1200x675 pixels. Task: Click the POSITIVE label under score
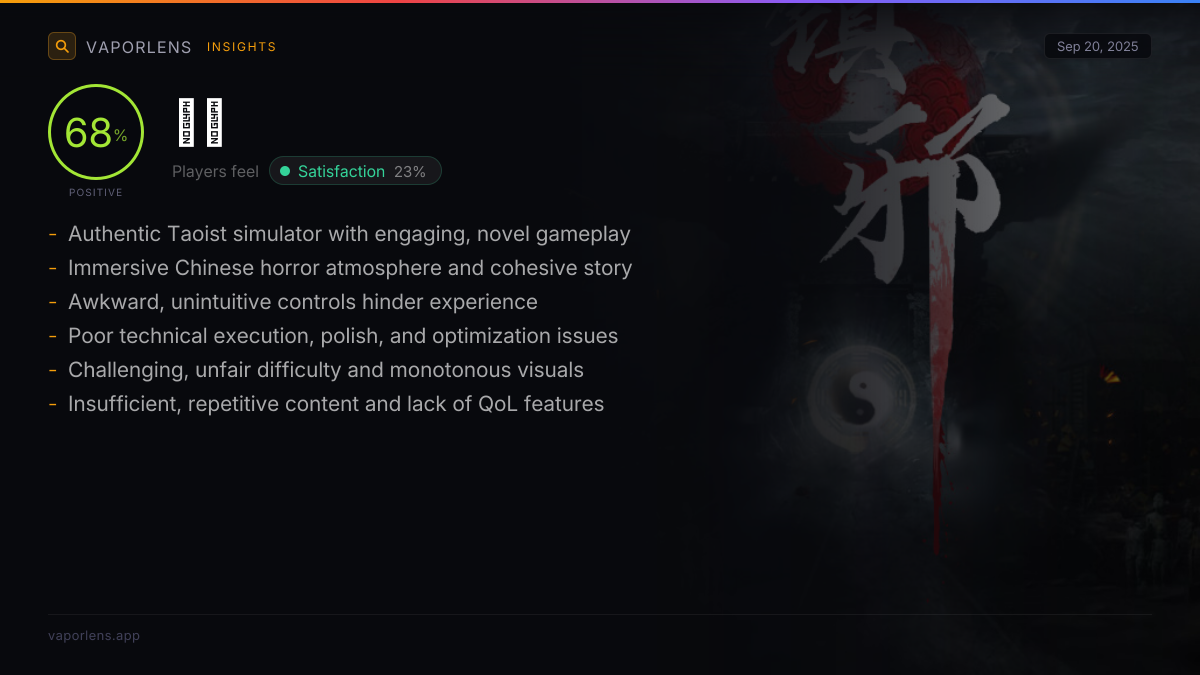point(96,192)
